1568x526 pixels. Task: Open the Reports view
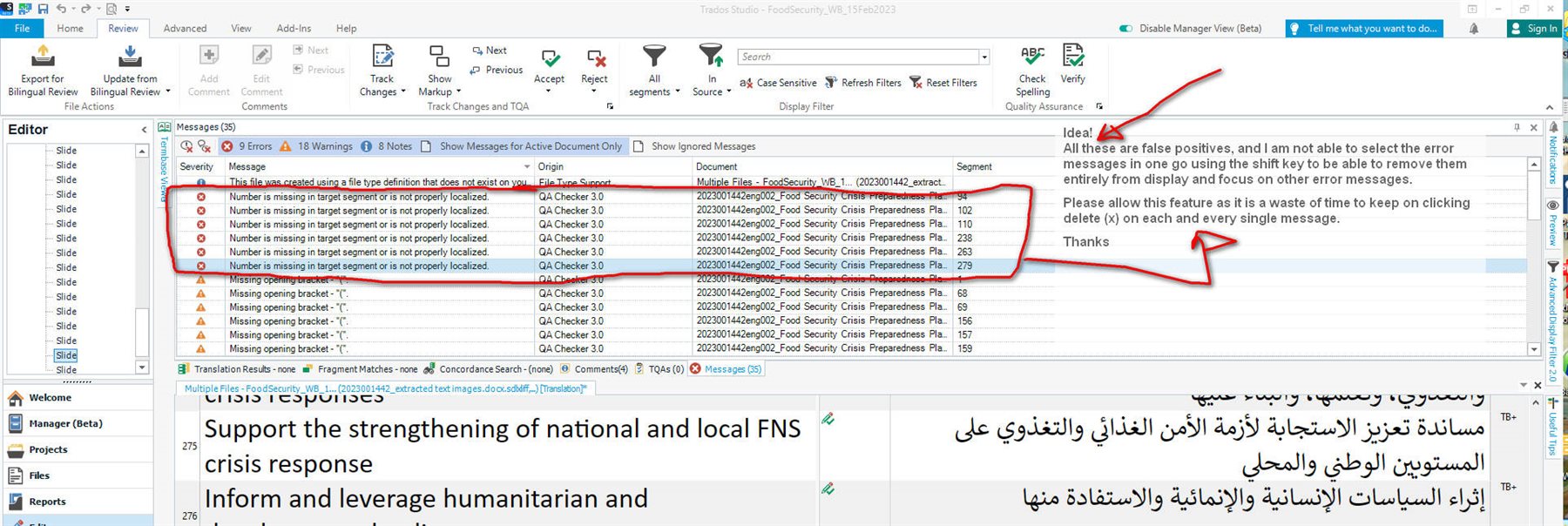coord(78,502)
